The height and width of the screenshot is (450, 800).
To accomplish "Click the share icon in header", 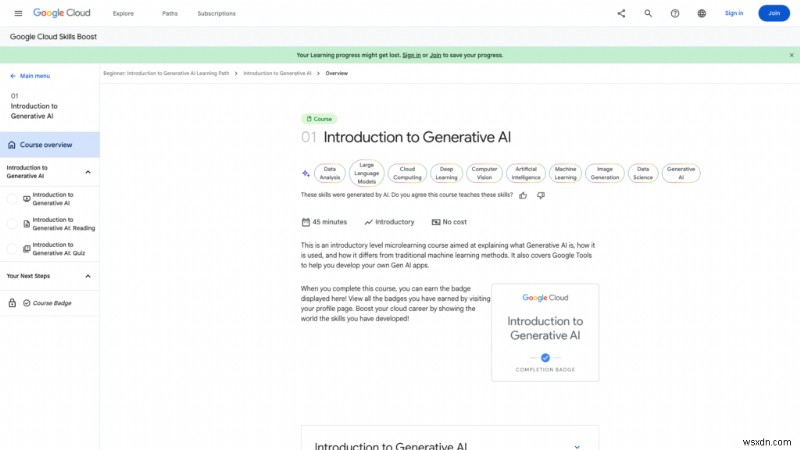I will (621, 13).
